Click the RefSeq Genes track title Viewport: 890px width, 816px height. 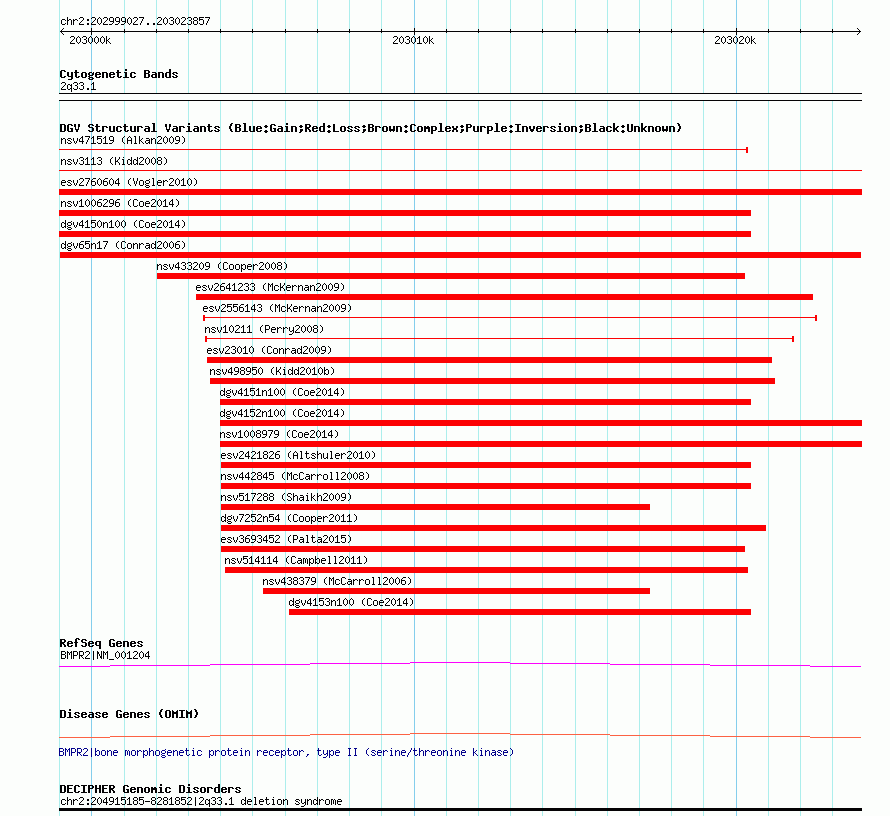point(101,643)
